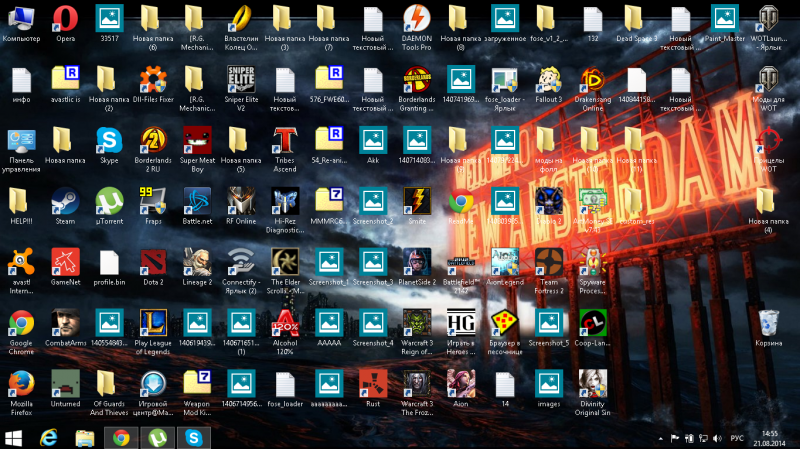Open the Компьютер desktop icon

(x=21, y=18)
